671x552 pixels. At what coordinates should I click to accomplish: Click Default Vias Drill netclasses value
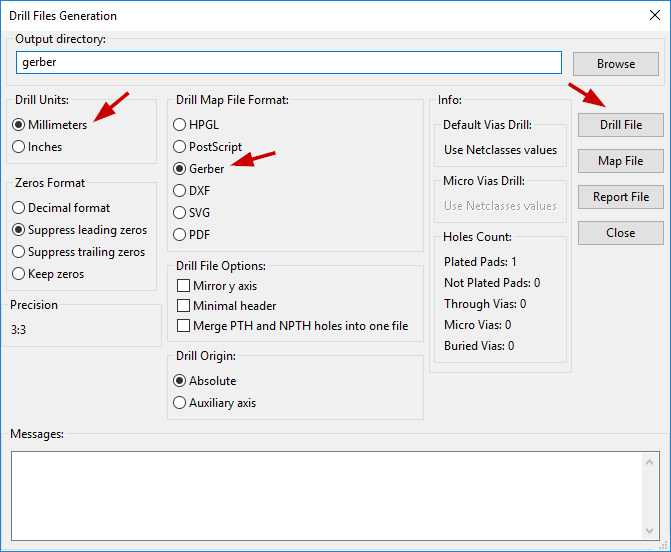click(500, 150)
